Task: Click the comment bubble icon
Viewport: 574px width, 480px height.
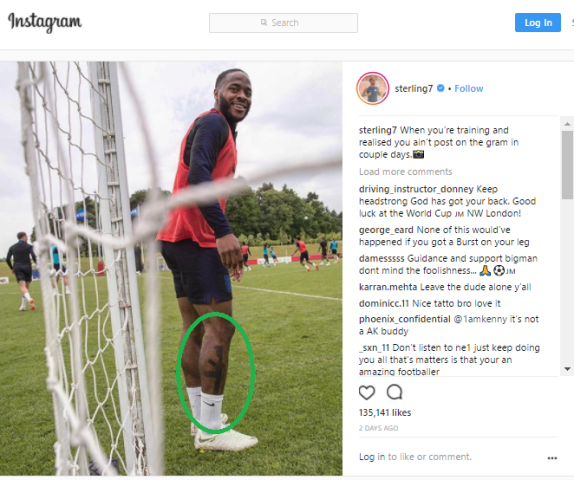Action: (x=395, y=392)
